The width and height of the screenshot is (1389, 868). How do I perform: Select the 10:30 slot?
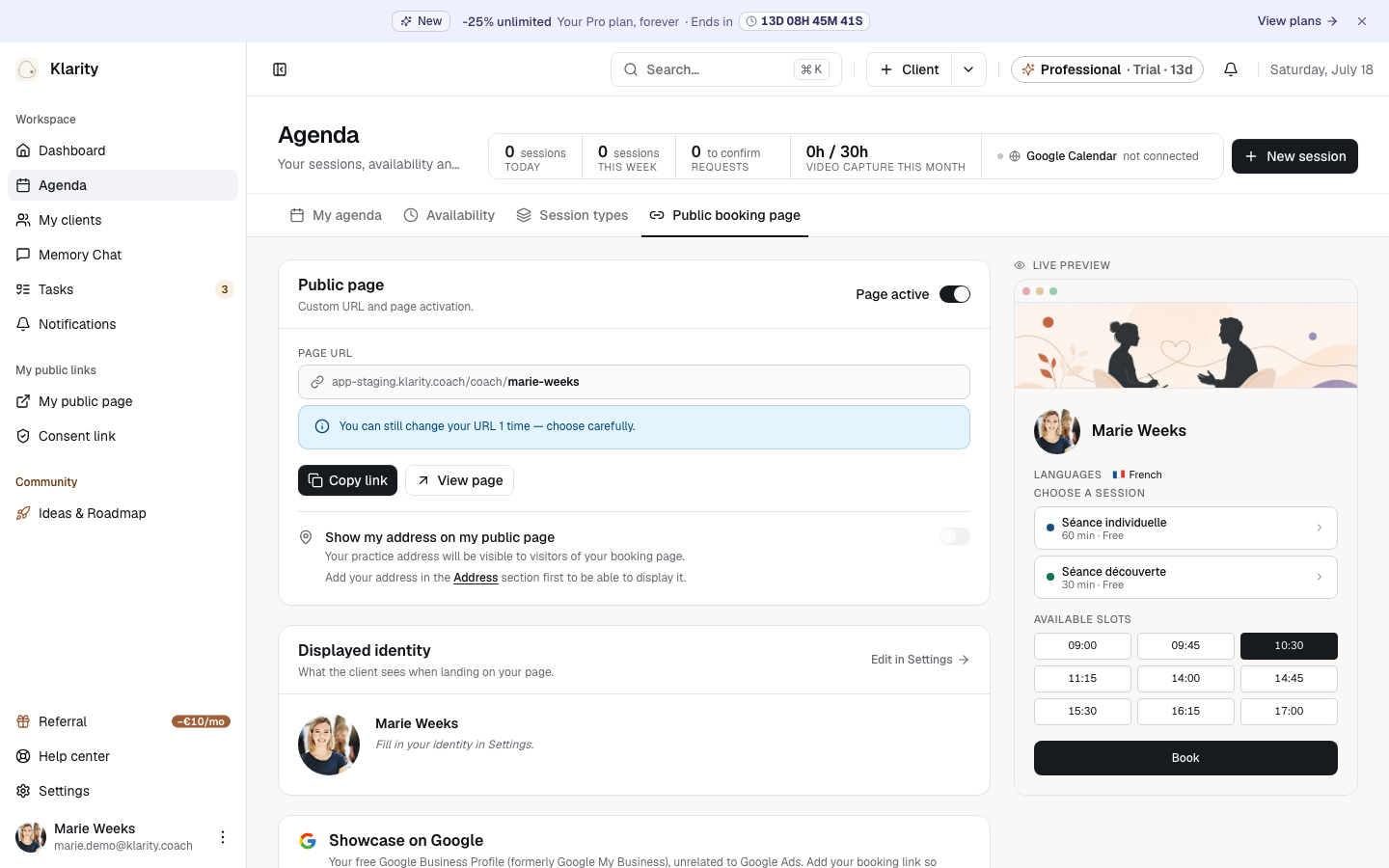click(x=1289, y=645)
